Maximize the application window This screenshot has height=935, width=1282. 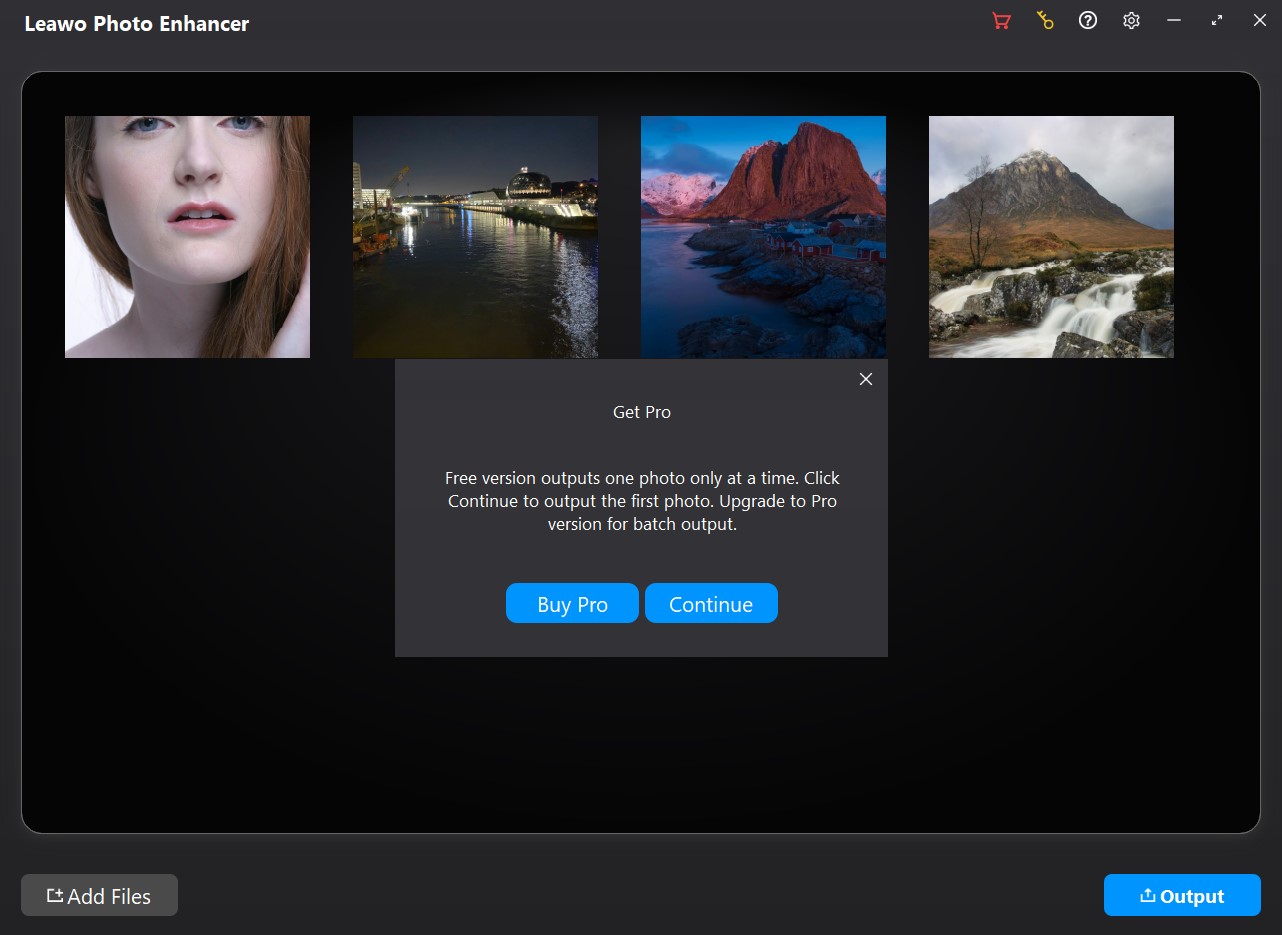coord(1217,21)
